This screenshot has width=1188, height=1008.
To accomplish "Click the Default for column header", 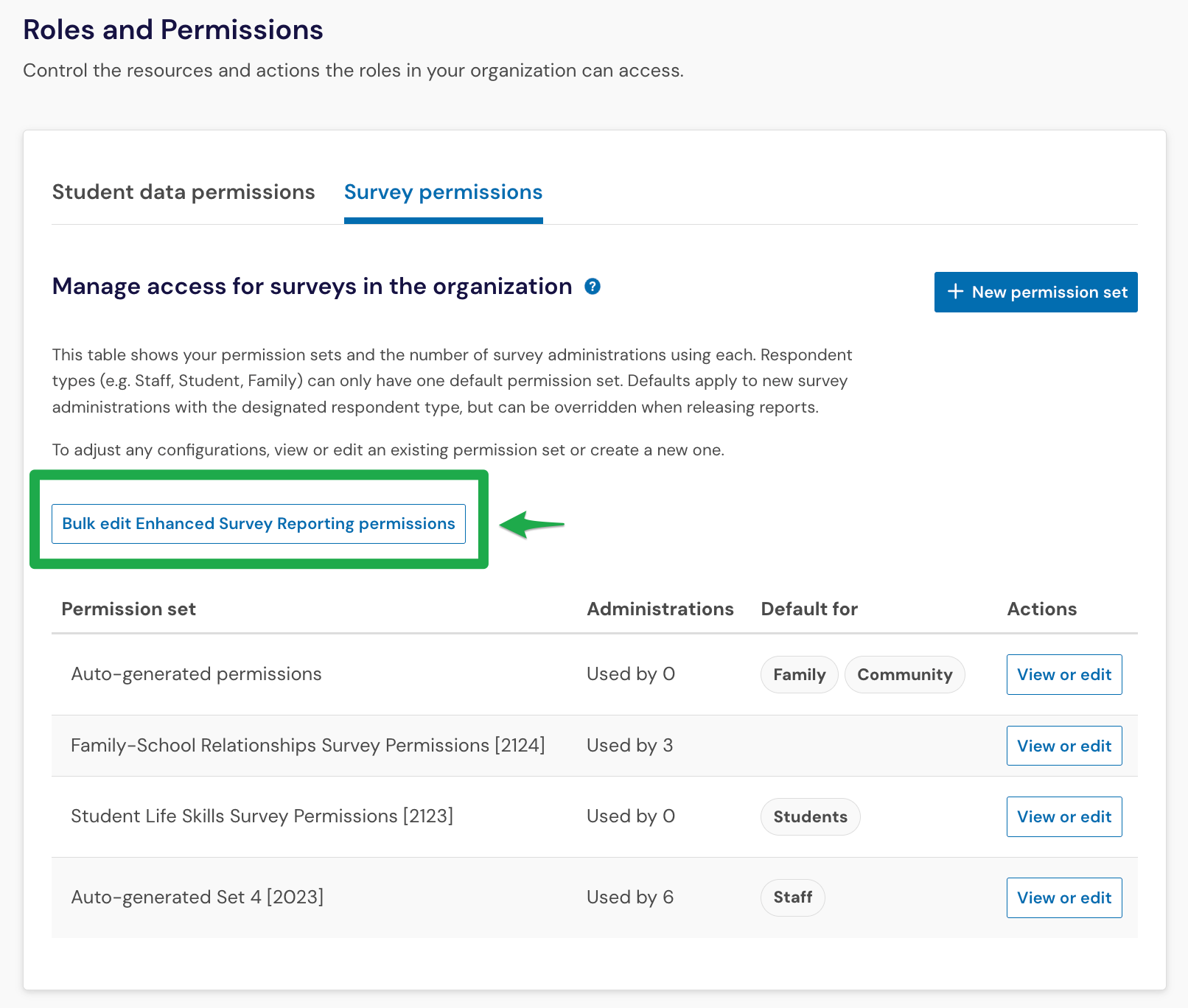I will pyautogui.click(x=809, y=609).
